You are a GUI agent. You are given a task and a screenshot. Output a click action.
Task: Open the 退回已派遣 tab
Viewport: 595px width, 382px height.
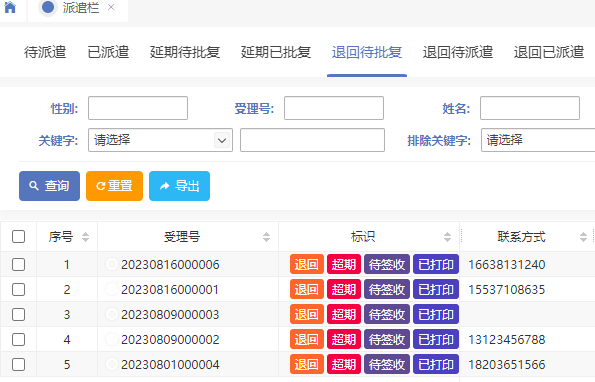click(x=549, y=52)
